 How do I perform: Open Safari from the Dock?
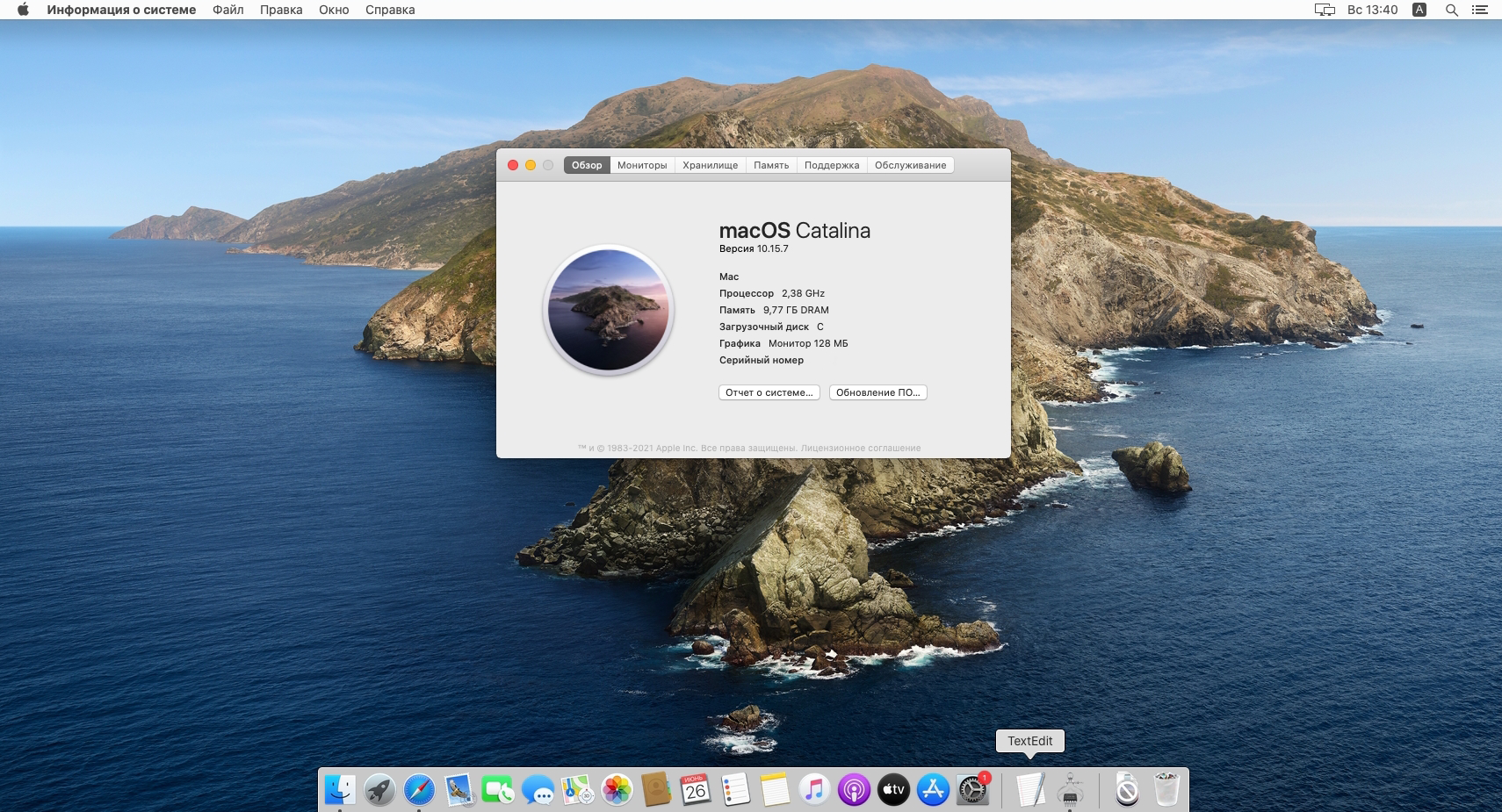point(419,790)
